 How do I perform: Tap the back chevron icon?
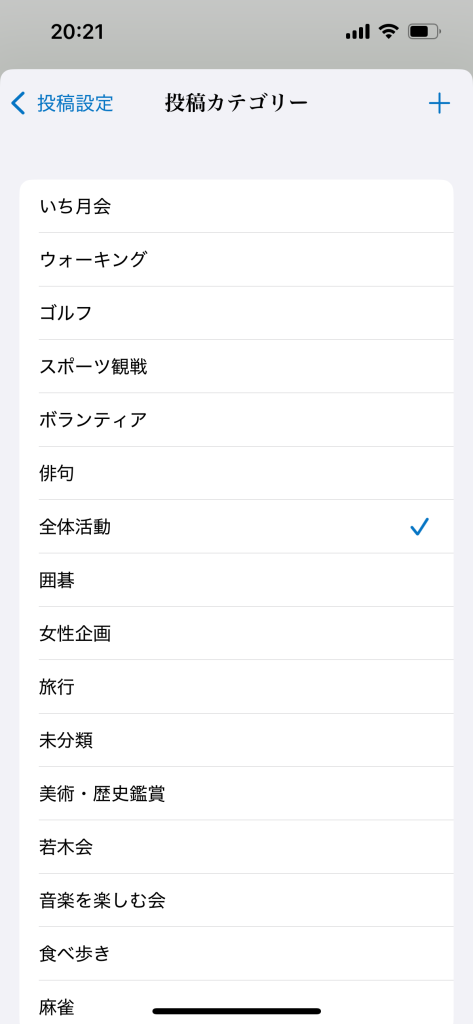19,103
